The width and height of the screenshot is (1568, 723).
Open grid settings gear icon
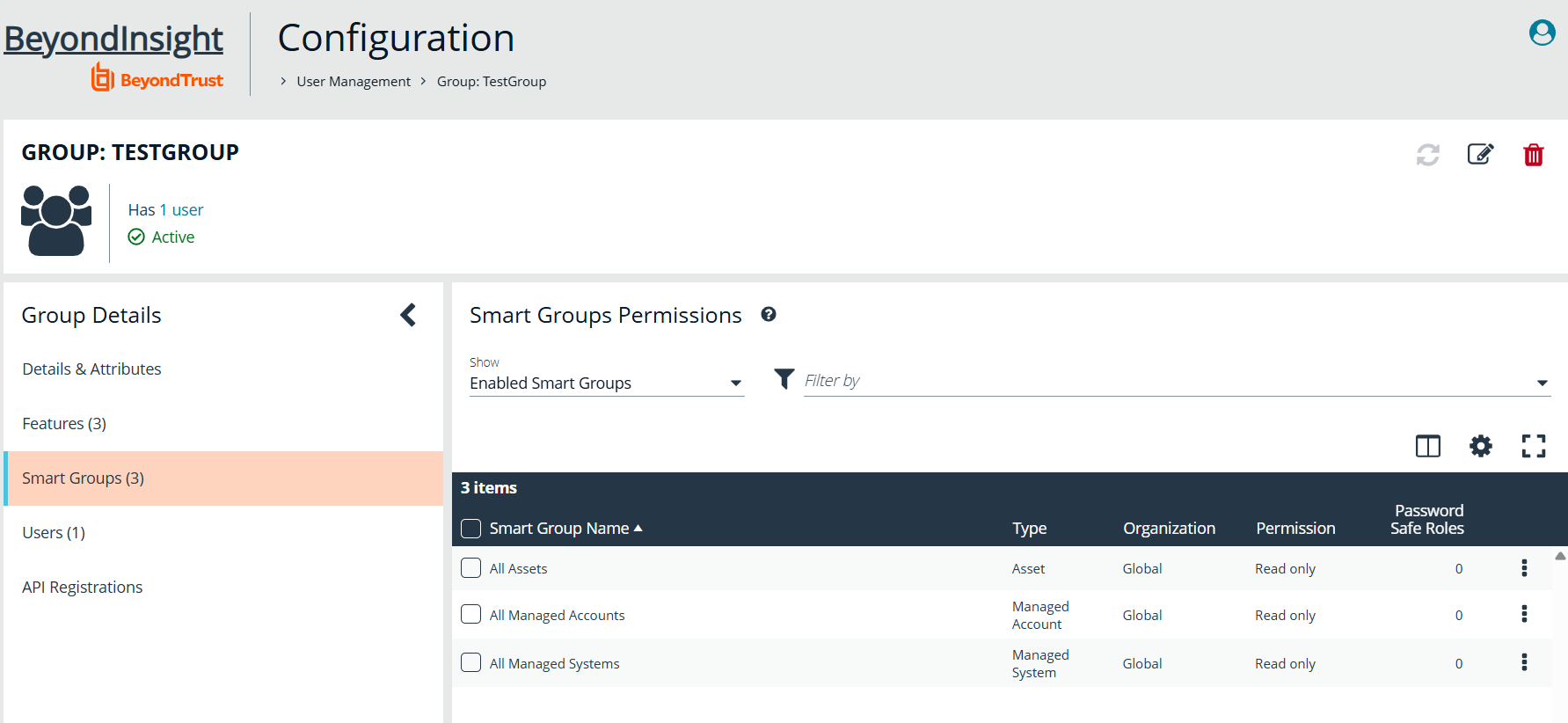click(1480, 446)
